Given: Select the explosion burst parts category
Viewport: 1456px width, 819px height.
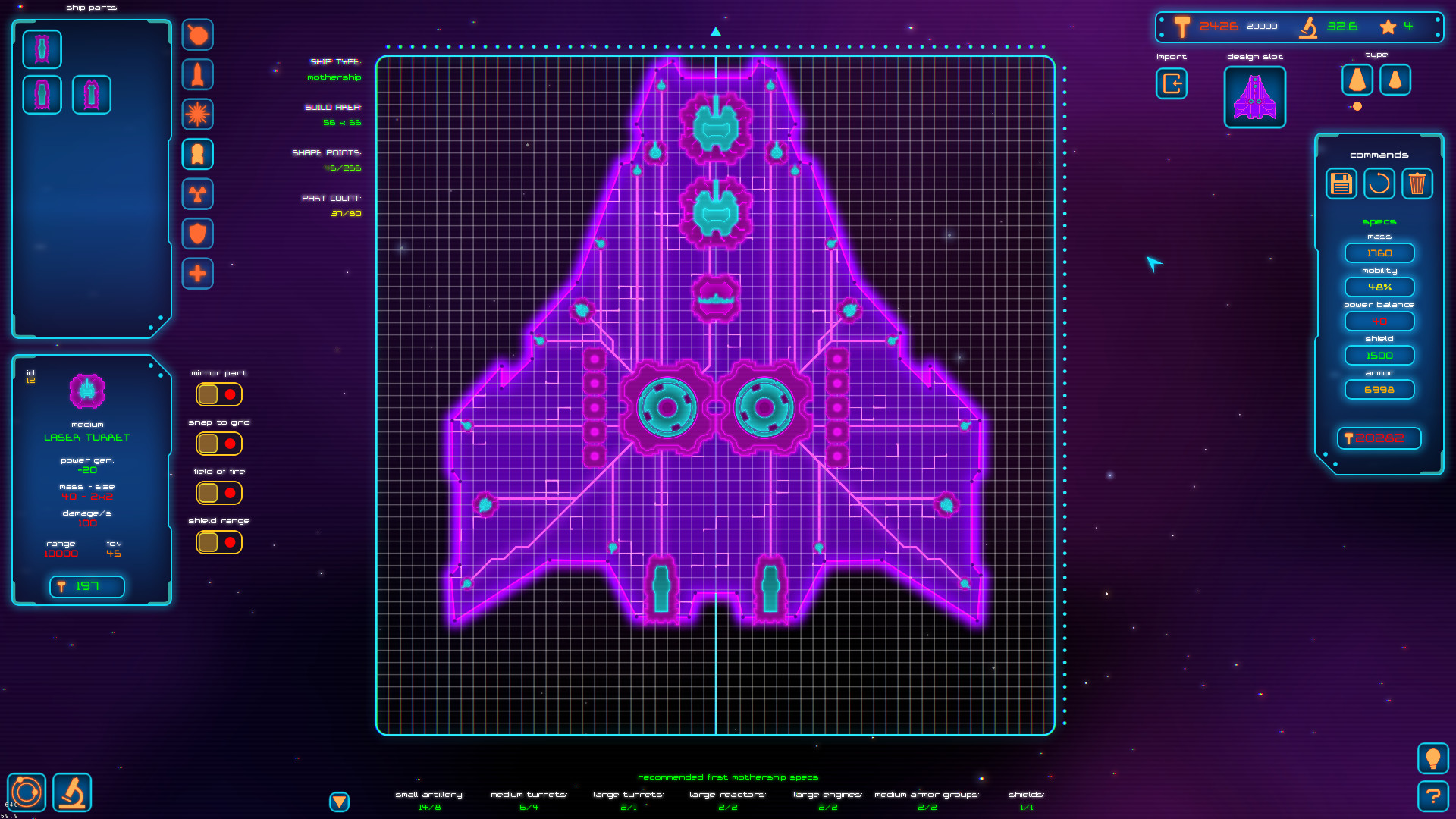Looking at the screenshot, I should (x=197, y=115).
